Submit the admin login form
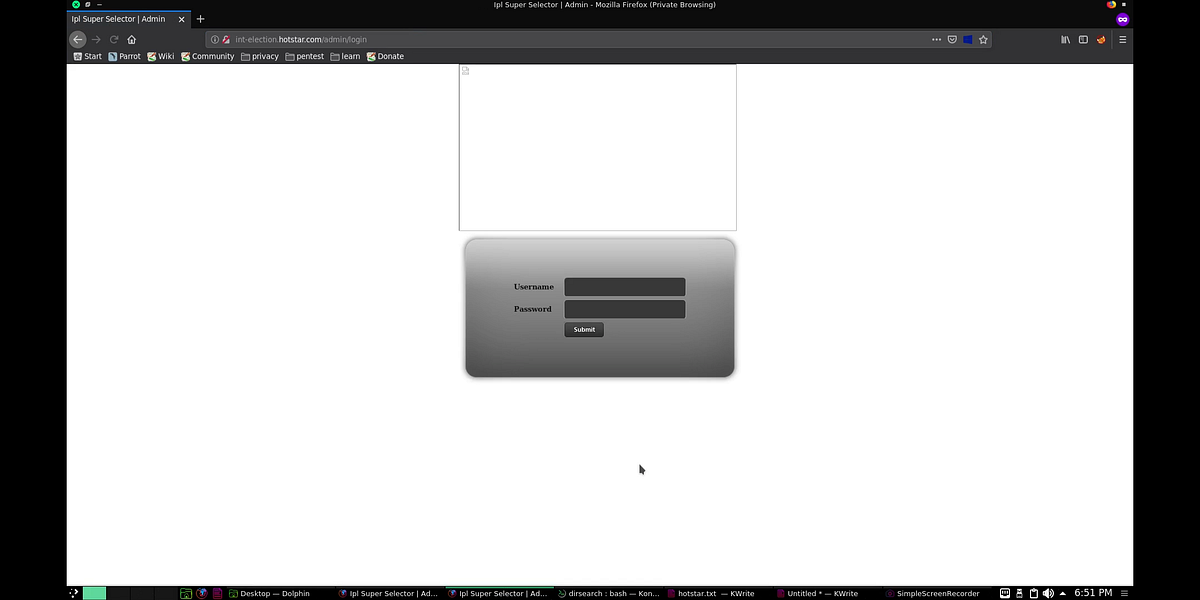This screenshot has width=1200, height=600. point(584,329)
